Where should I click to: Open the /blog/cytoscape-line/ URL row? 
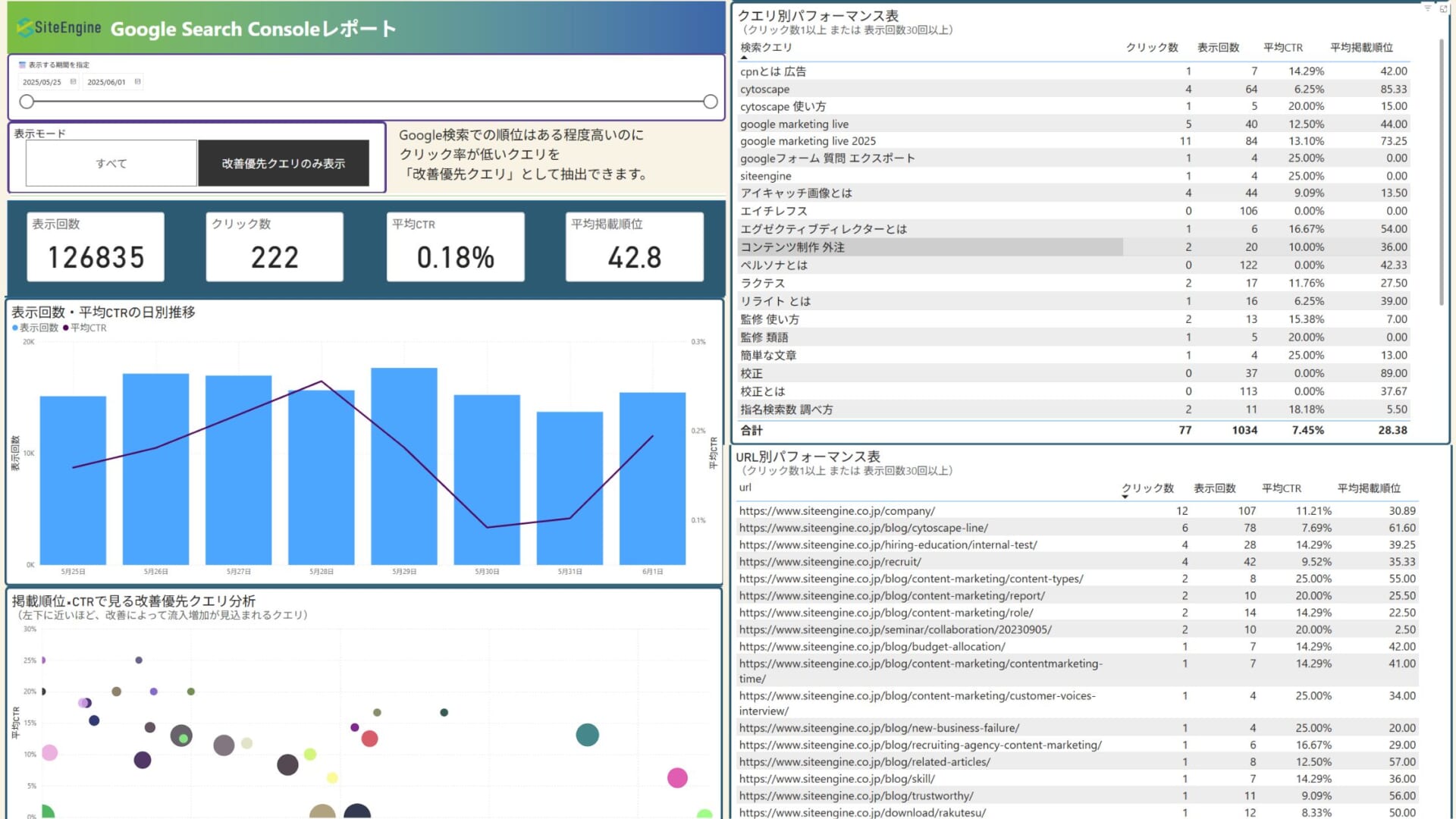(x=1077, y=528)
